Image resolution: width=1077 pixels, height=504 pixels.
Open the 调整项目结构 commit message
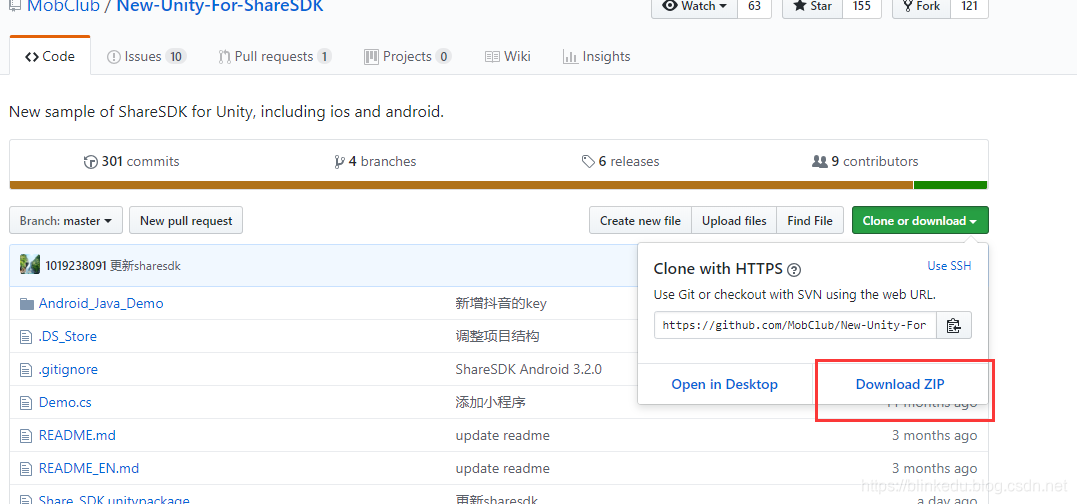click(x=497, y=336)
